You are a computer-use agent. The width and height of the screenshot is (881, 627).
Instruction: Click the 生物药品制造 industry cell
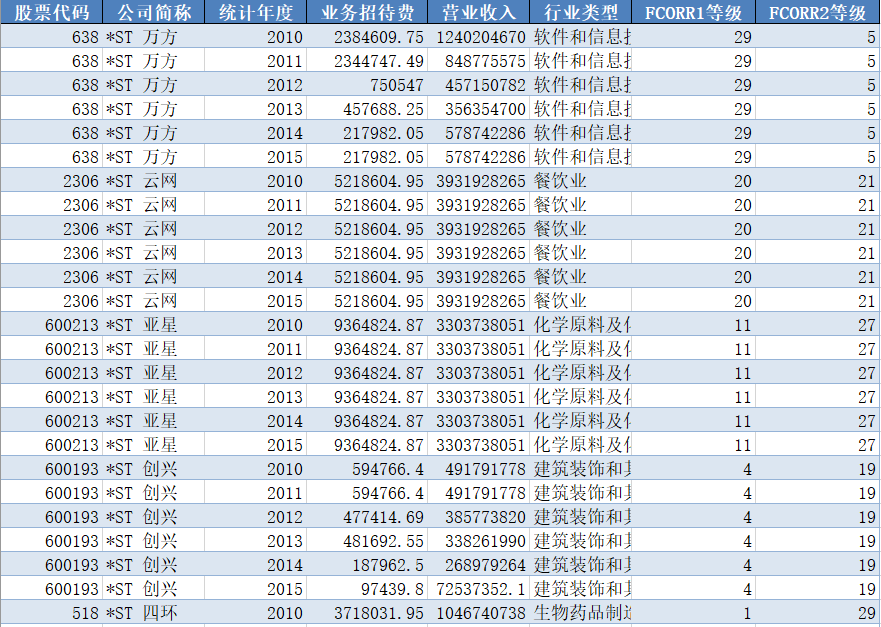[x=581, y=613]
